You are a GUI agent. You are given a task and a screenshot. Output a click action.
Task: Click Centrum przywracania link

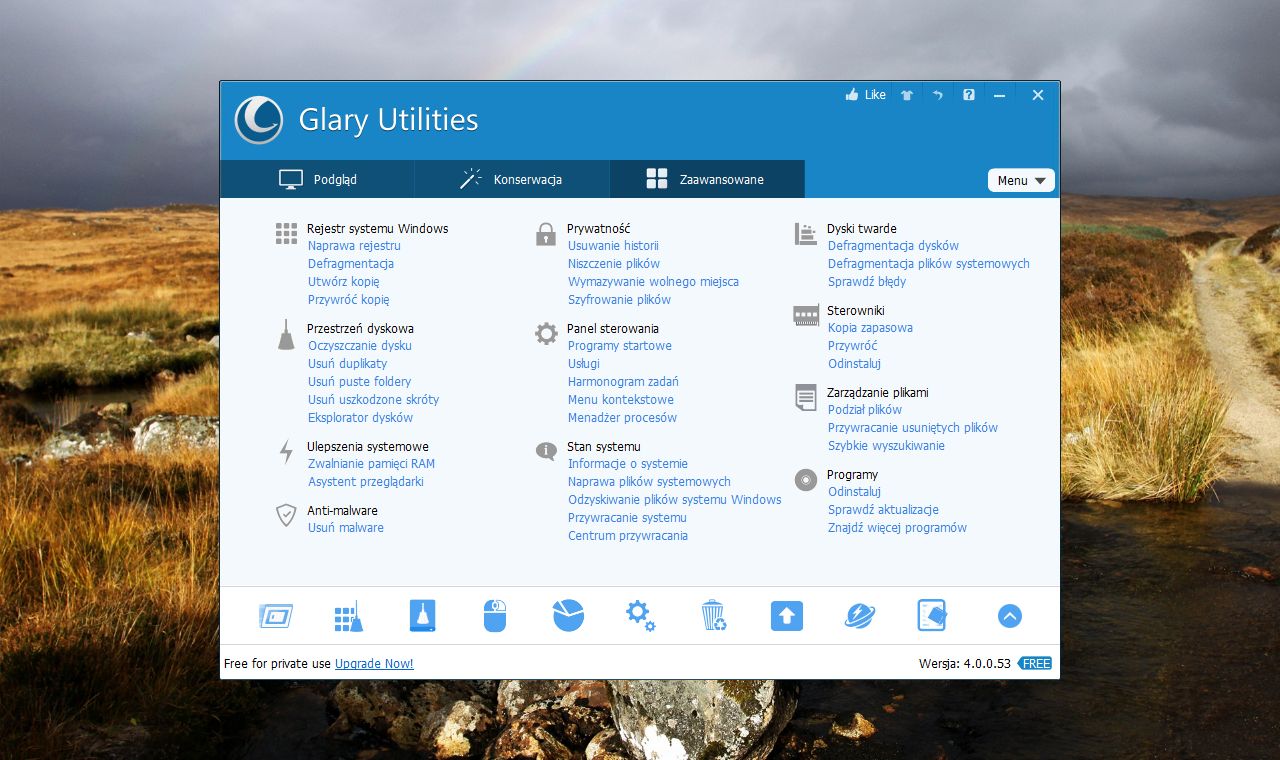[628, 535]
